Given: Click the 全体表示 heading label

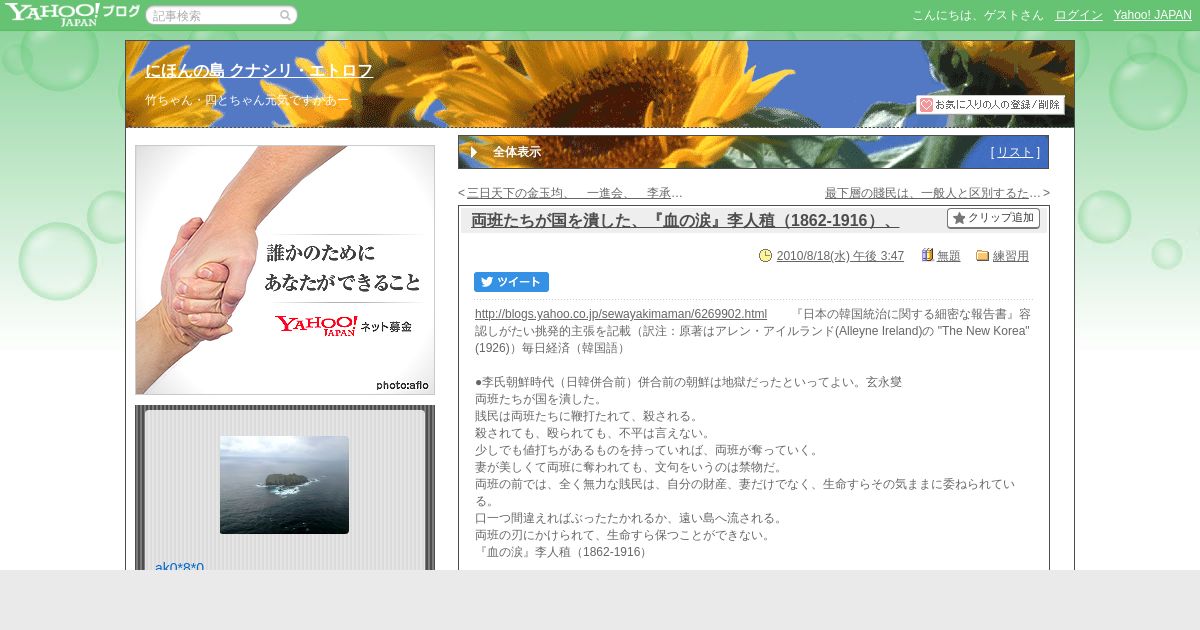Looking at the screenshot, I should click(x=517, y=152).
